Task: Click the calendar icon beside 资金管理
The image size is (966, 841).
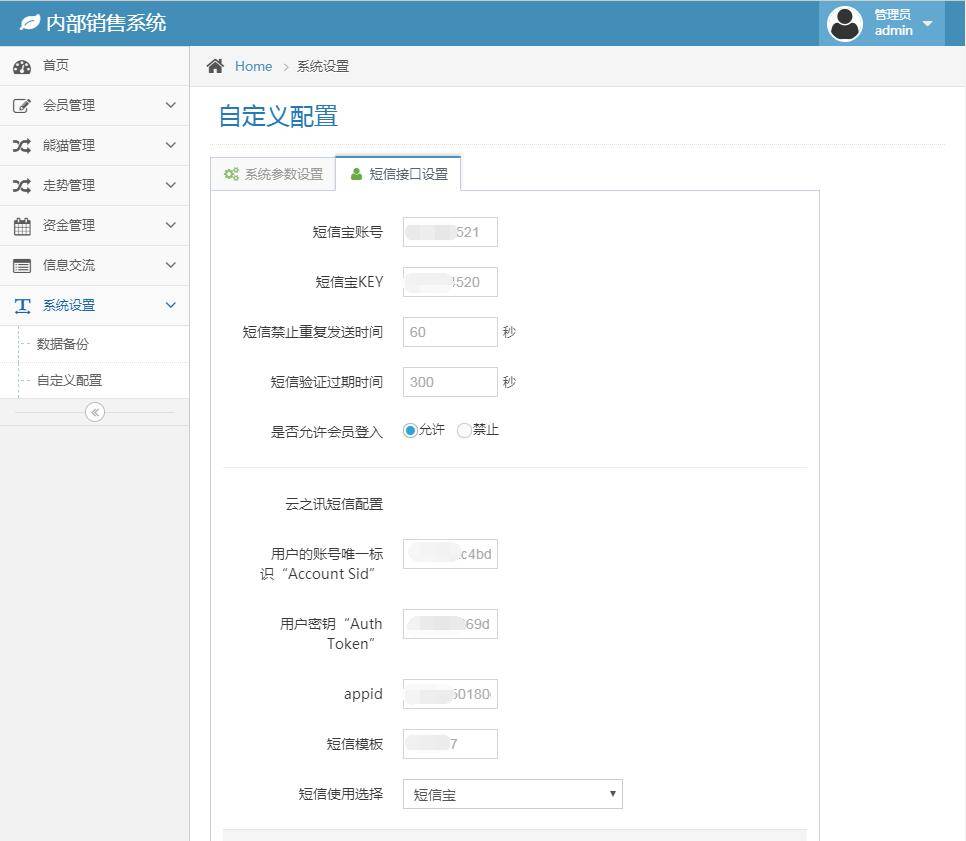Action: click(21, 226)
